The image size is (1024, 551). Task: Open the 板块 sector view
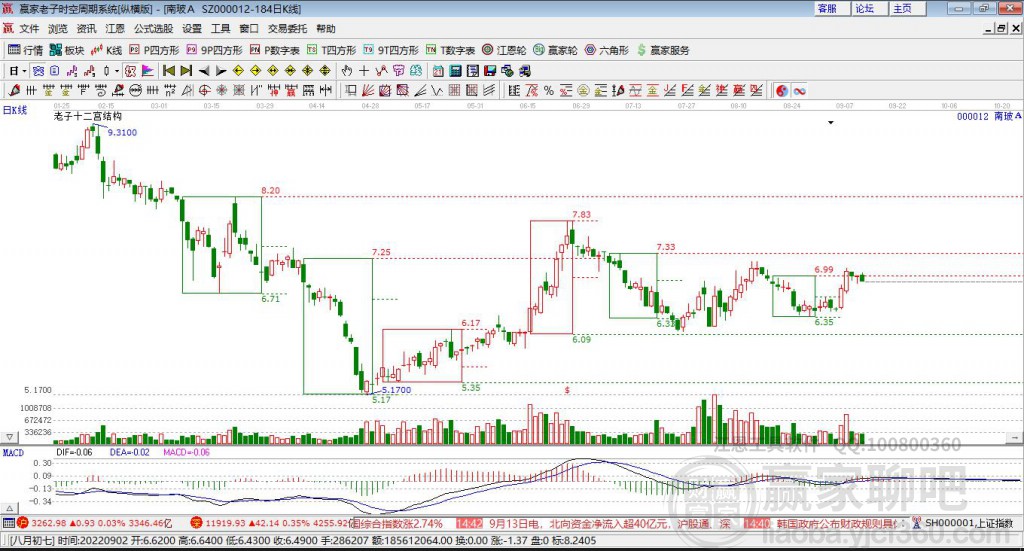[67, 50]
